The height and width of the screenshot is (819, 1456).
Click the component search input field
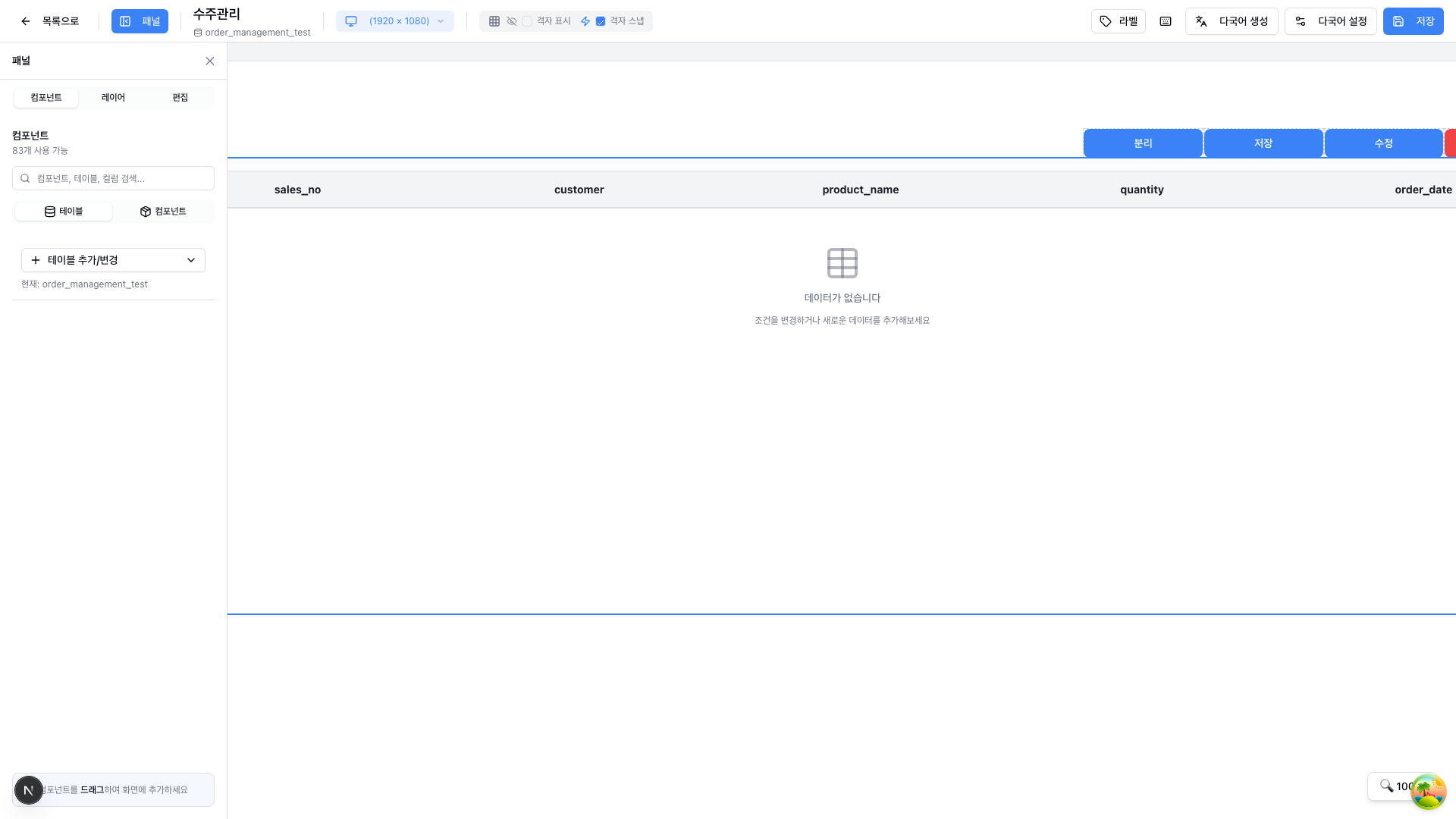point(121,178)
